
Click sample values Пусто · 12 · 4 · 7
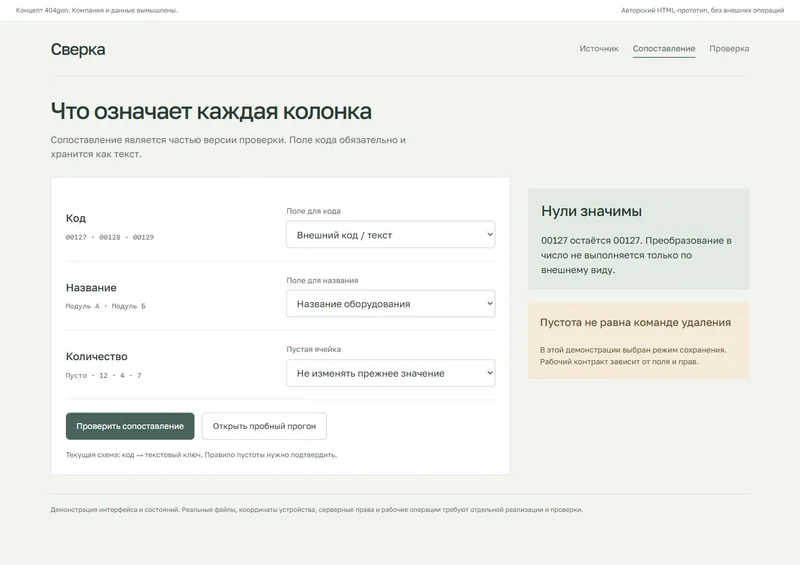pos(104,376)
